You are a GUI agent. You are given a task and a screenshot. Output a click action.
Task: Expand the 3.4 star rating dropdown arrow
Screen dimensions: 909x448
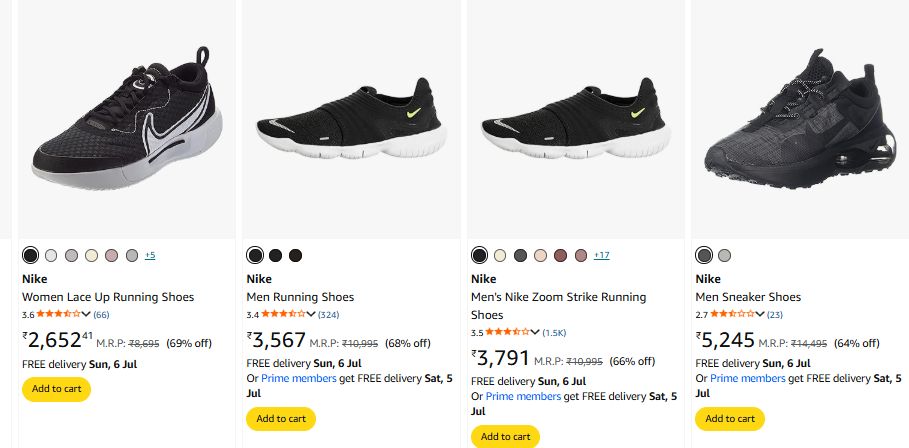(310, 314)
